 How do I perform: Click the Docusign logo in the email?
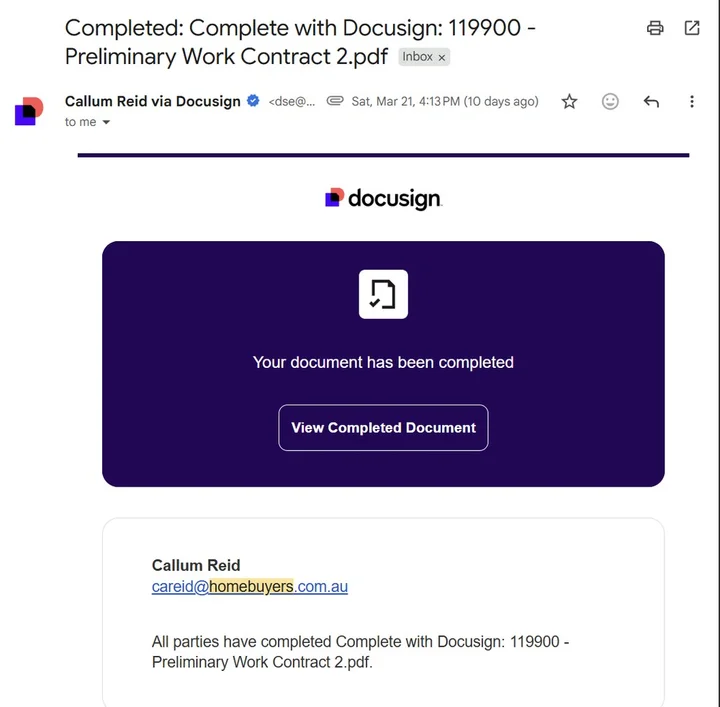pyautogui.click(x=383, y=198)
